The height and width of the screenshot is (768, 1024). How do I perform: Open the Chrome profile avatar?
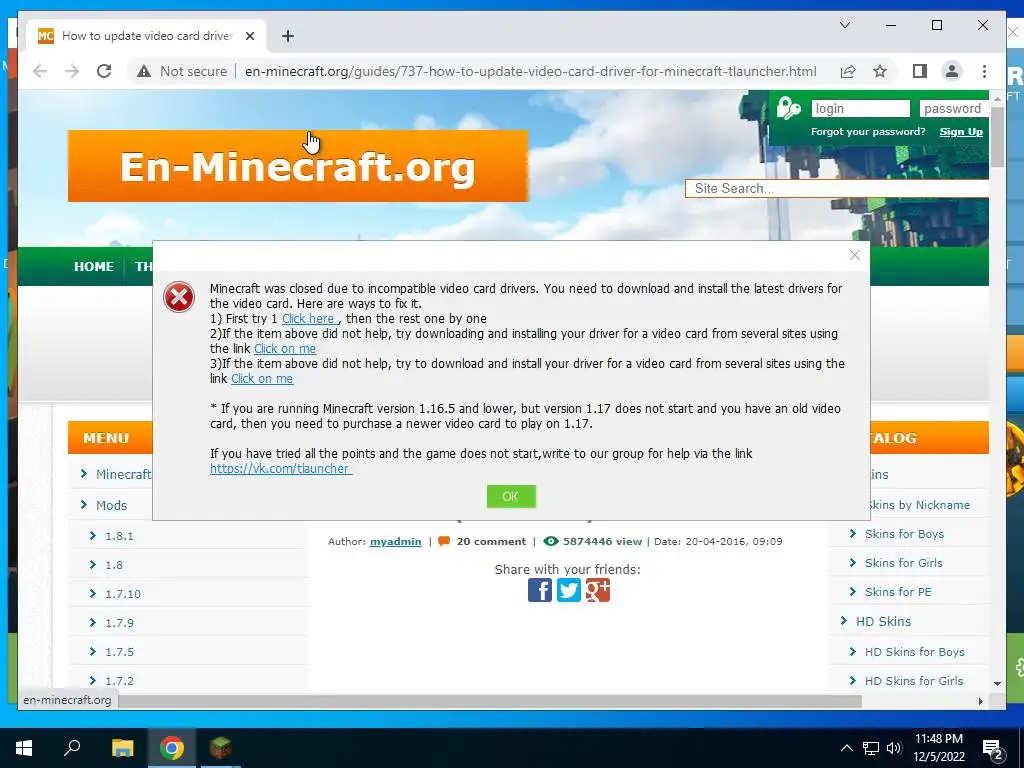pyautogui.click(x=952, y=71)
